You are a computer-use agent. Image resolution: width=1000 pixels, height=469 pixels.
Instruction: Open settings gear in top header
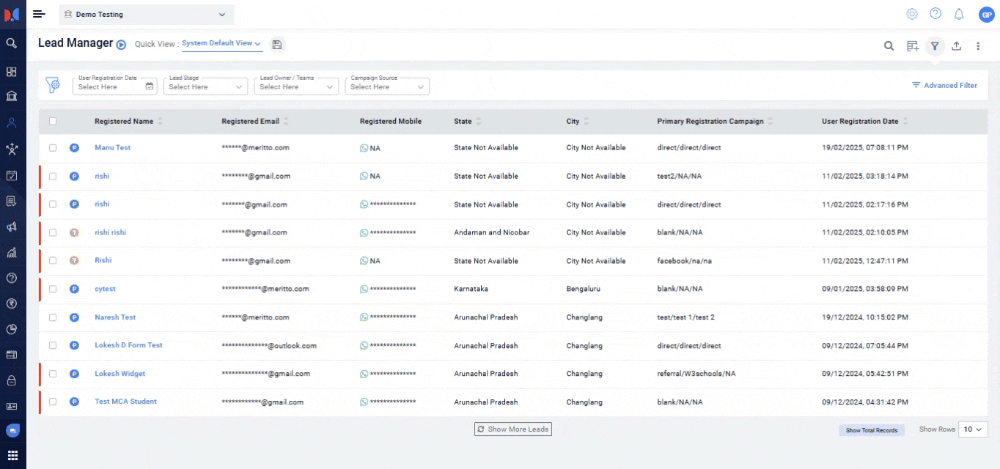point(912,14)
